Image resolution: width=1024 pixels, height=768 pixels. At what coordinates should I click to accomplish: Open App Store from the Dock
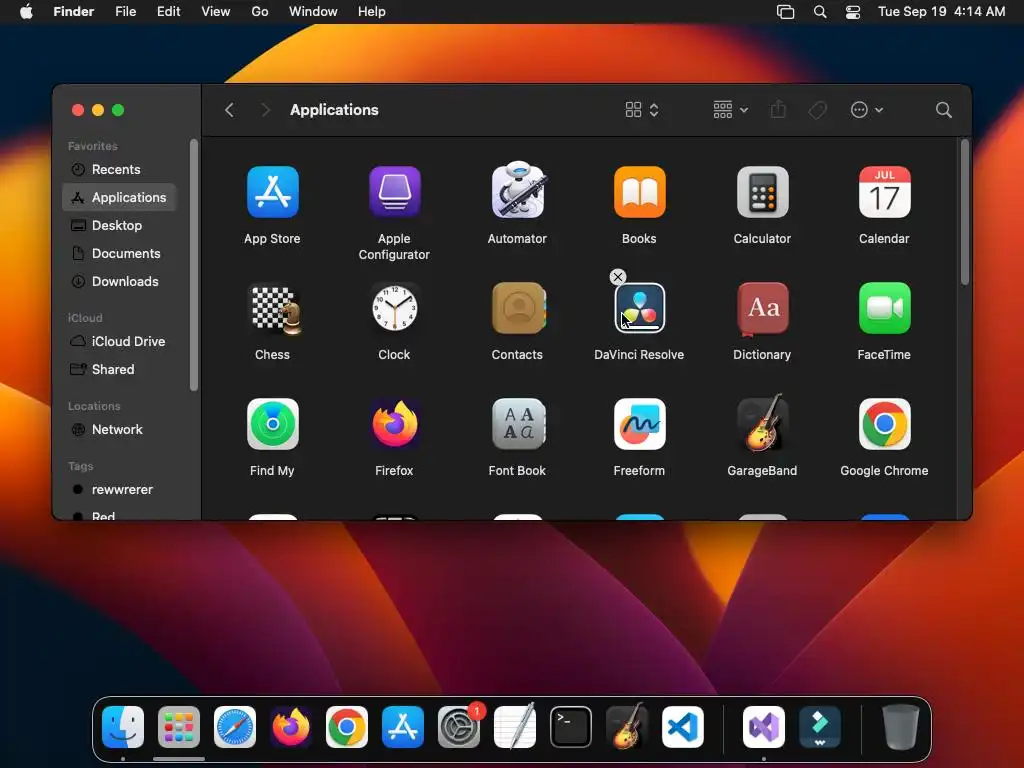[x=403, y=727]
